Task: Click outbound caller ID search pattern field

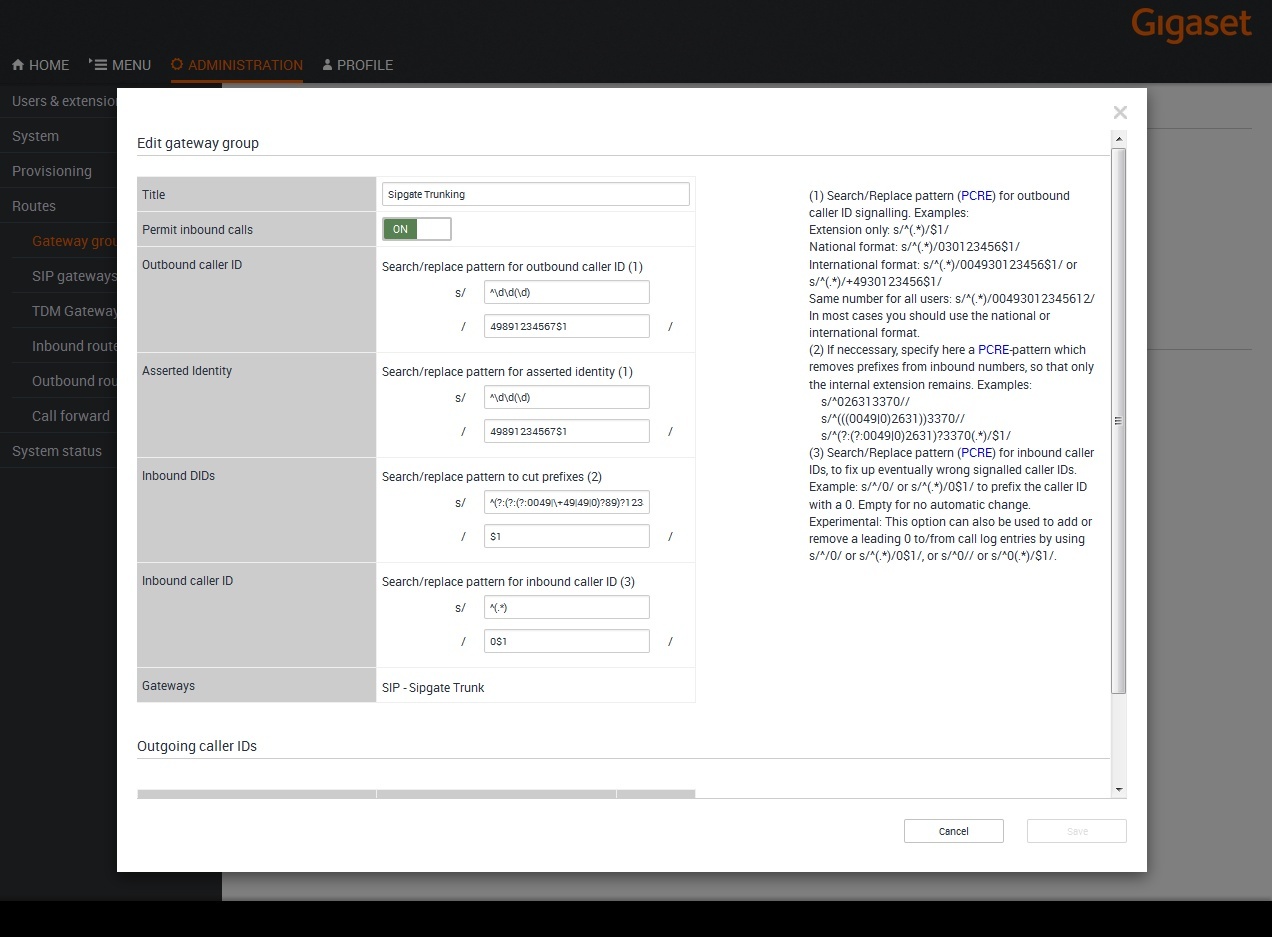Action: pos(567,292)
